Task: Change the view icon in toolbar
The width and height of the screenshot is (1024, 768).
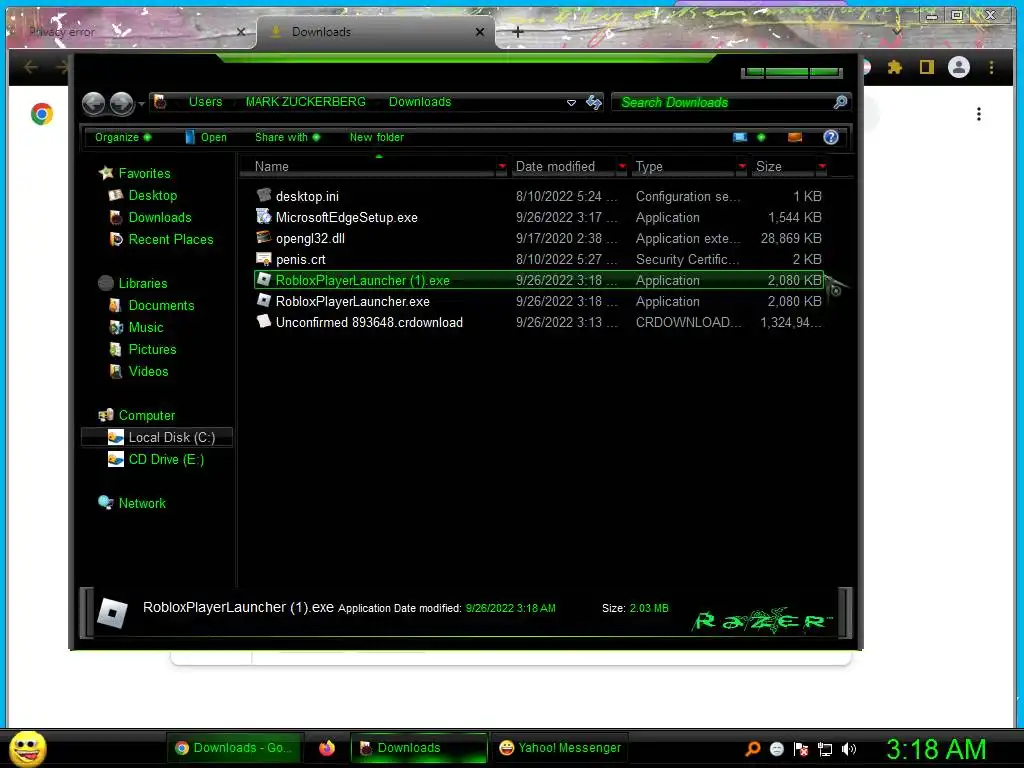Action: [739, 137]
